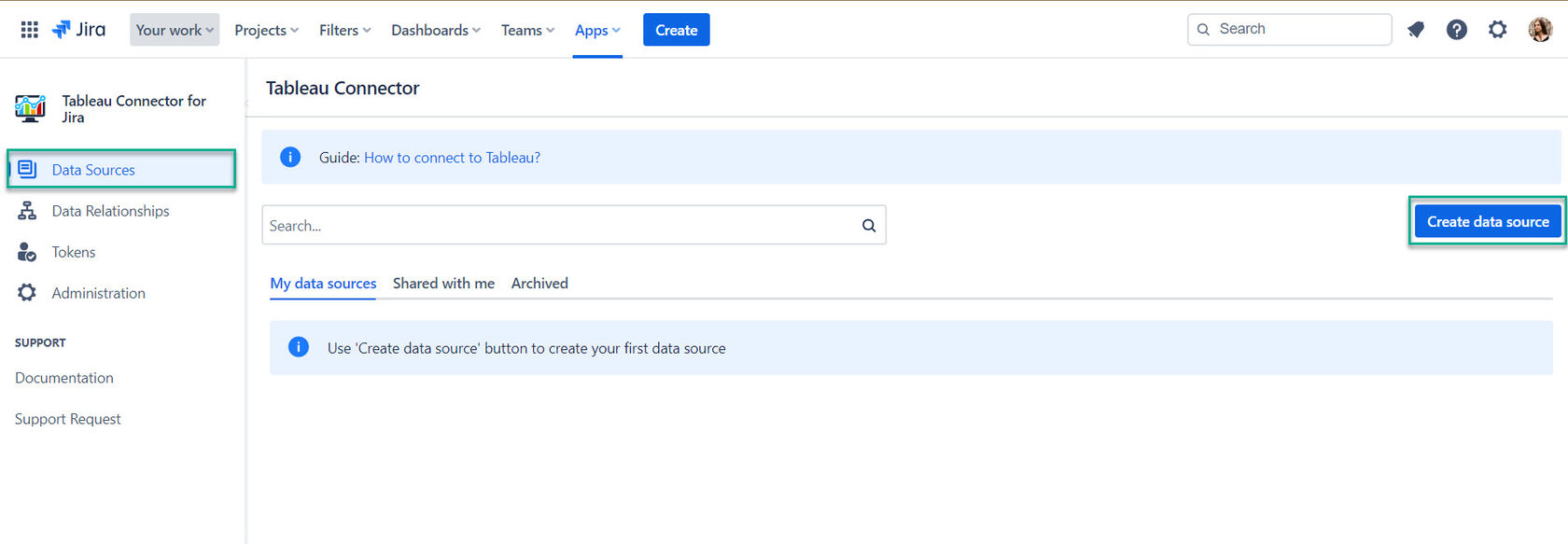Switch to Archived tab
This screenshot has width=1568, height=544.
click(x=539, y=284)
